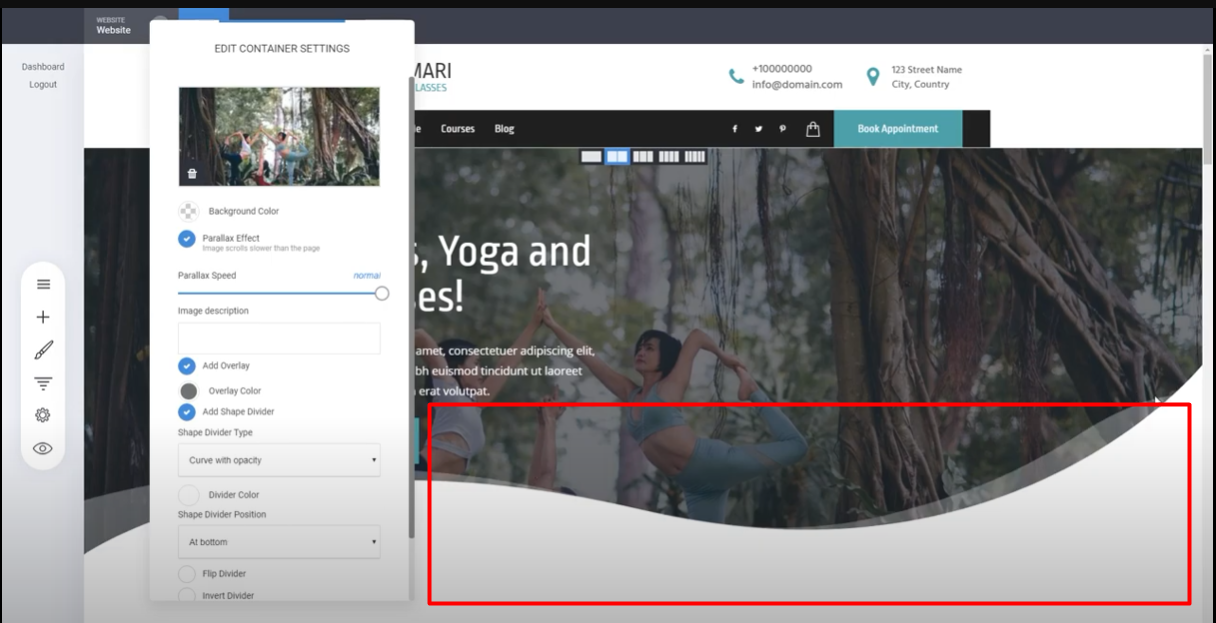Choose the two-column layout icon
Screen dimensions: 1216x623
click(617, 156)
